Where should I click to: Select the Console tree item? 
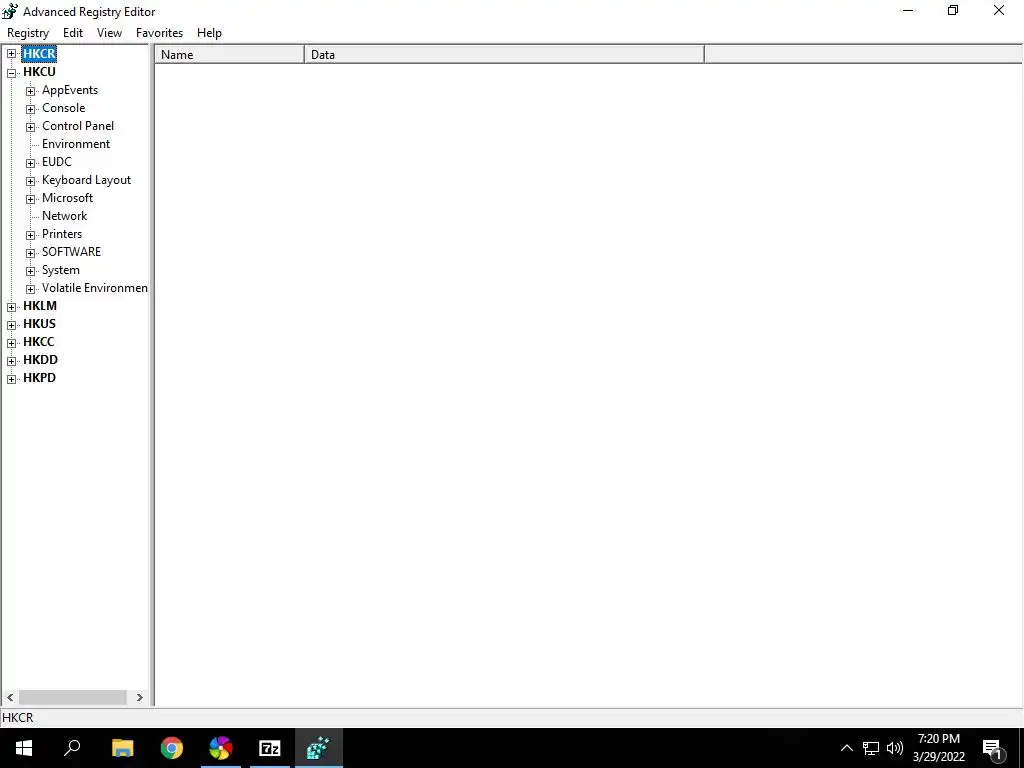63,108
